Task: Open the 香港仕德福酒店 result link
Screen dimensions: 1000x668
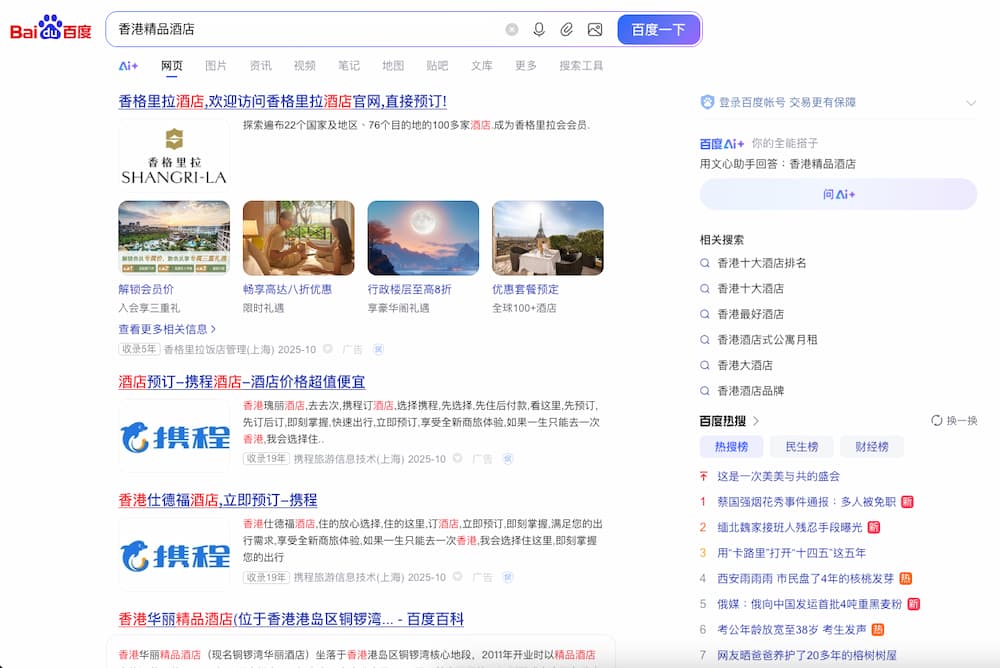Action: click(218, 500)
